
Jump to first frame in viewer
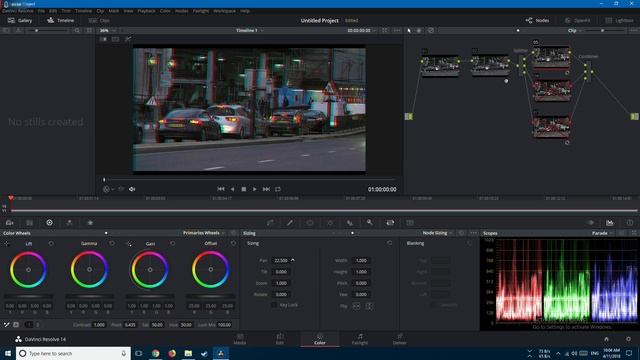tap(221, 189)
